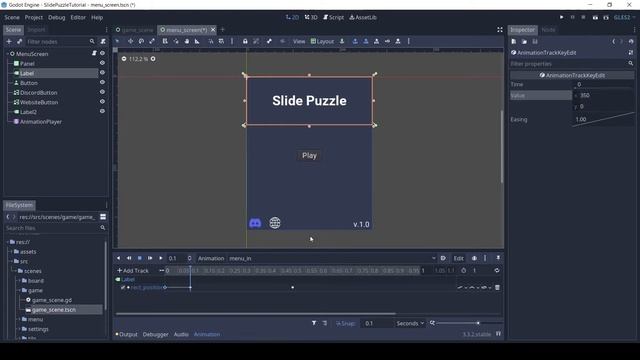Toggle FileSystem split mode icon
Screen dimensions: 640x360
pyautogui.click(x=103, y=217)
